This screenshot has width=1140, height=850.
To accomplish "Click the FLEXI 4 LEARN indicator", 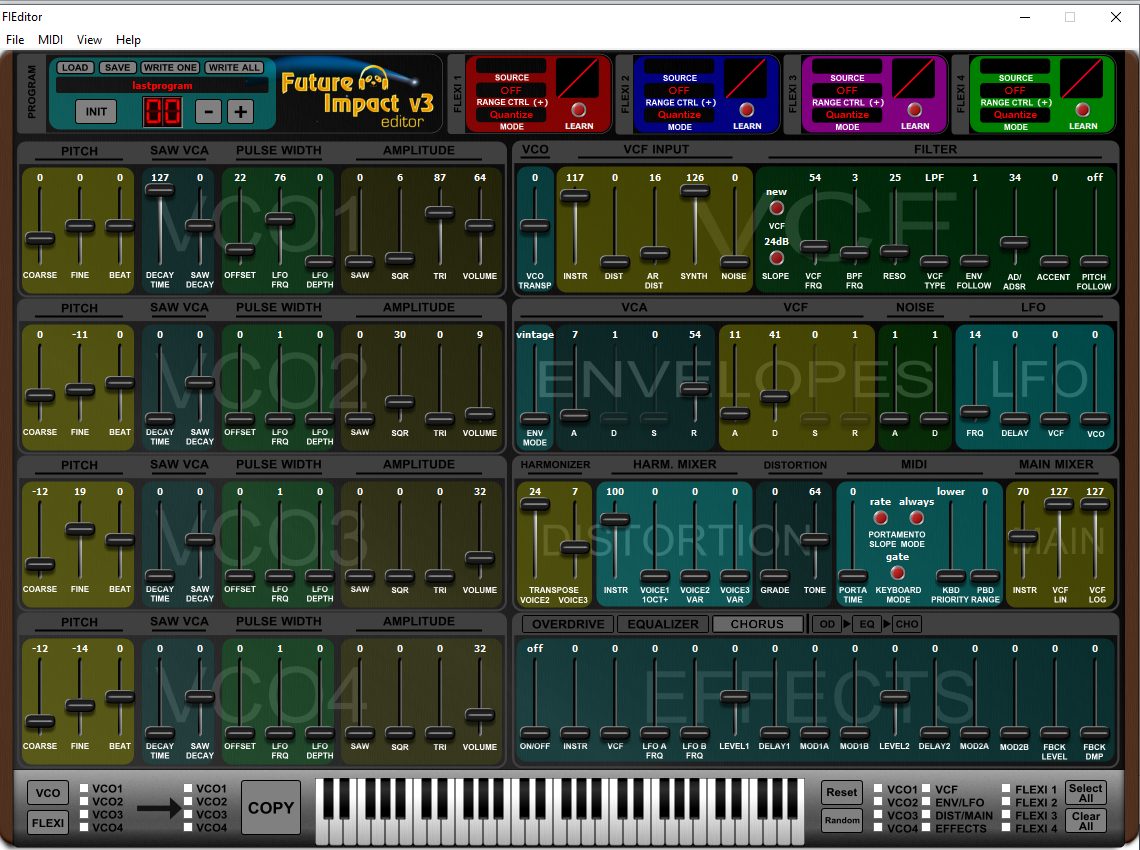I will click(1083, 110).
